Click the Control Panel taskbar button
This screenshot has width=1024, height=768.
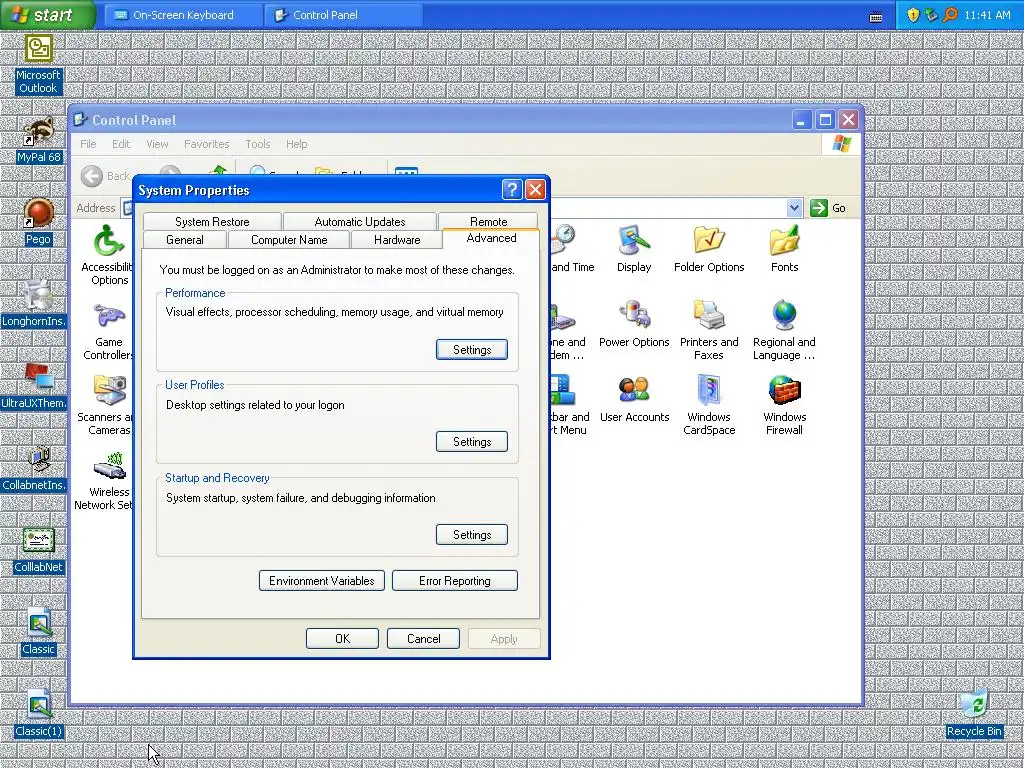click(344, 14)
